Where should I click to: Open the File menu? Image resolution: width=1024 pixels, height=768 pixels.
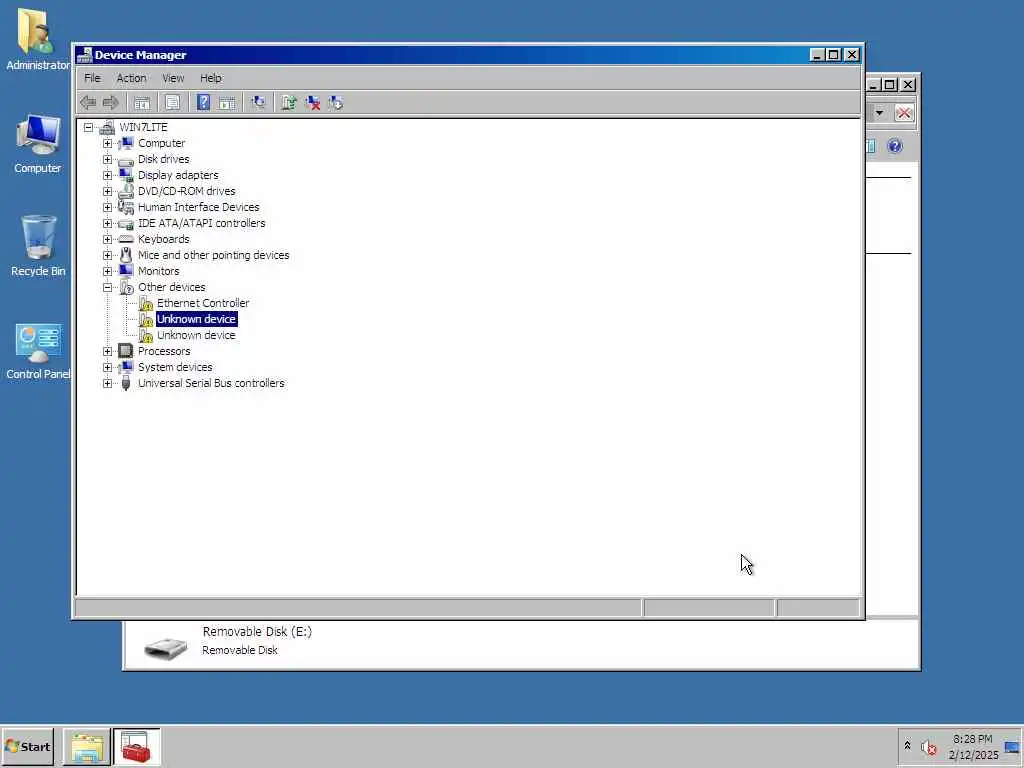92,78
